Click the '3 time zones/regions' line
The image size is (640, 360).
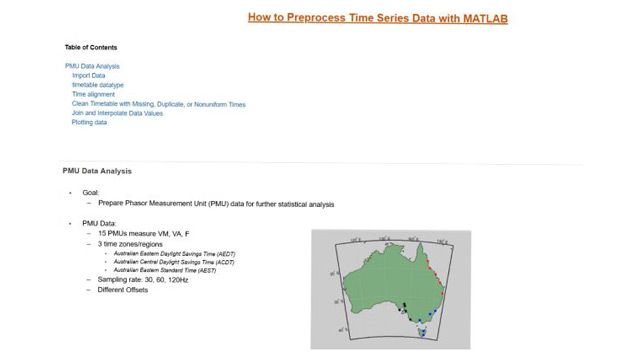tap(130, 244)
